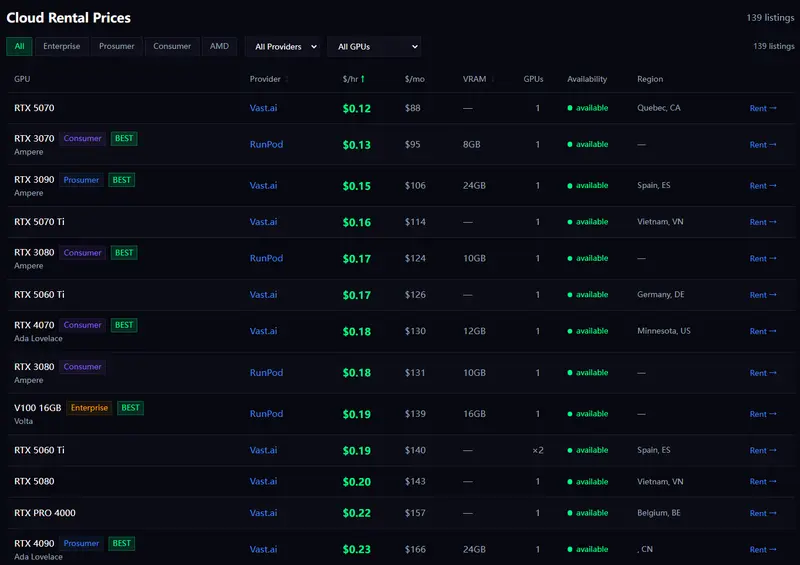The image size is (800, 565).
Task: Click the Quebec, CA region cell
Action: 659,108
